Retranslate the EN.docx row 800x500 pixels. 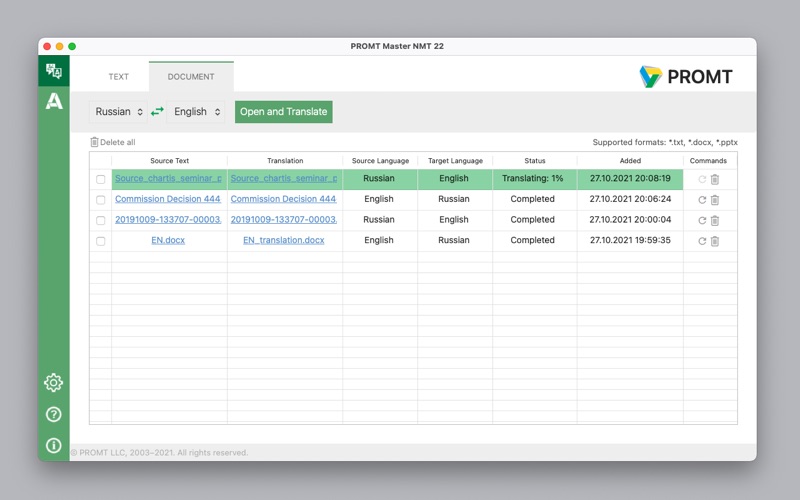coord(702,241)
